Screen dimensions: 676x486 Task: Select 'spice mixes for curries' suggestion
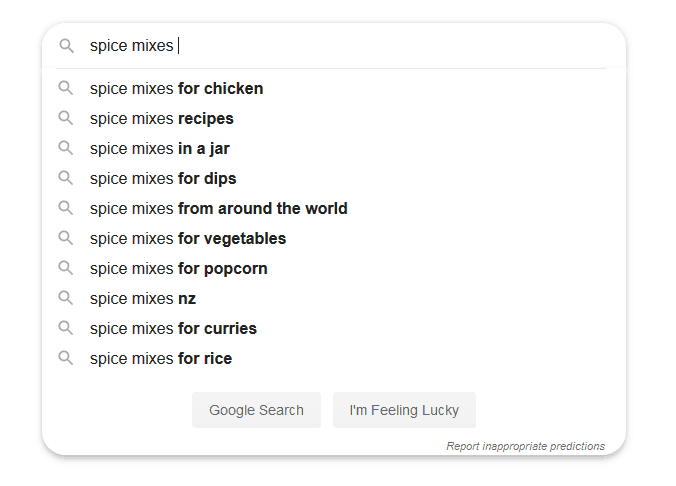click(173, 329)
